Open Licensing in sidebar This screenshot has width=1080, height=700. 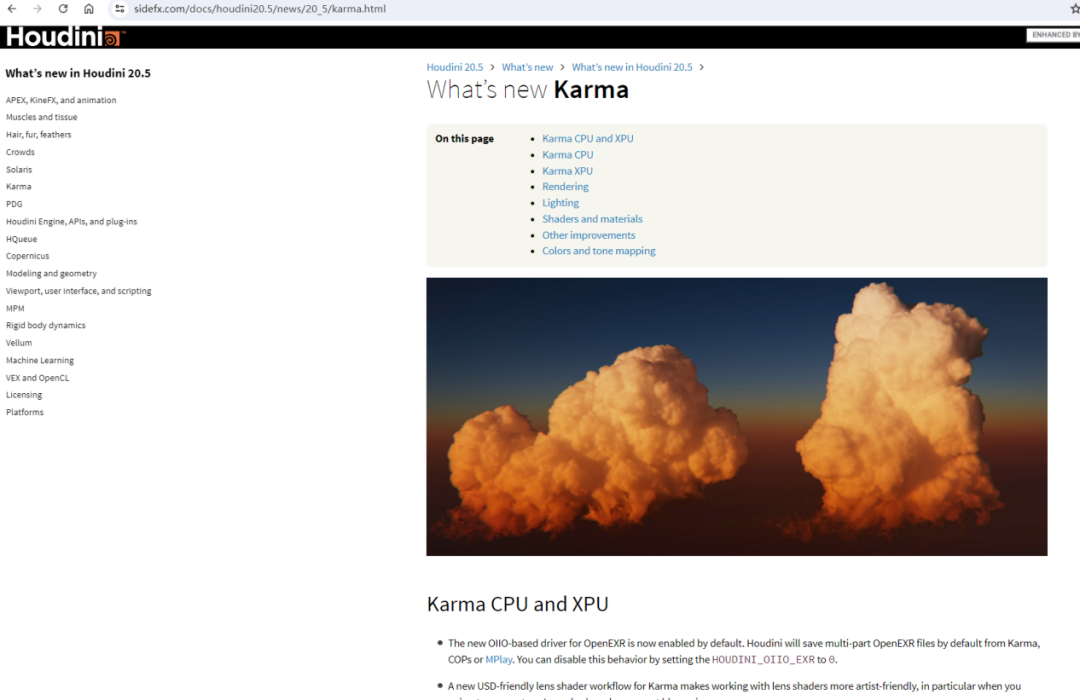tap(24, 395)
